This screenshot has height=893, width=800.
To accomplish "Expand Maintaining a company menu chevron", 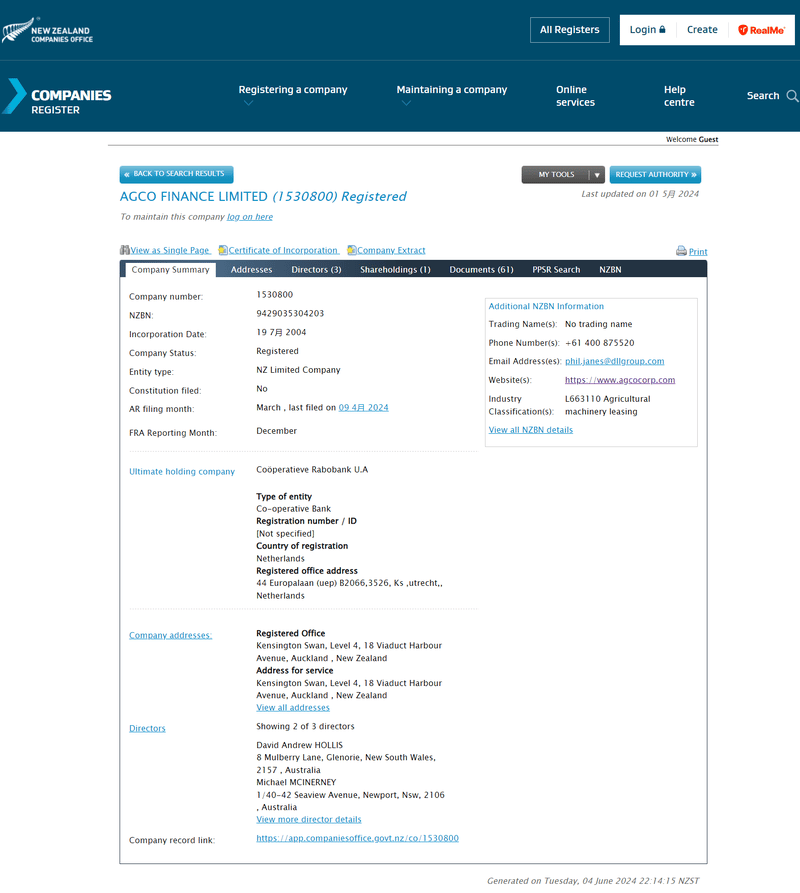I will pyautogui.click(x=406, y=103).
